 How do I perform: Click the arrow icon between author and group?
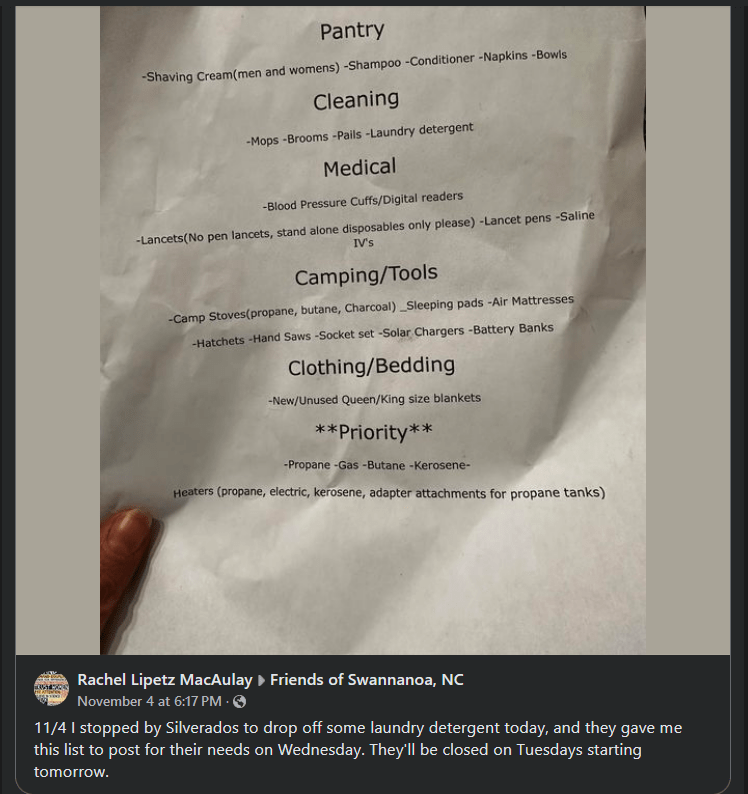click(262, 681)
